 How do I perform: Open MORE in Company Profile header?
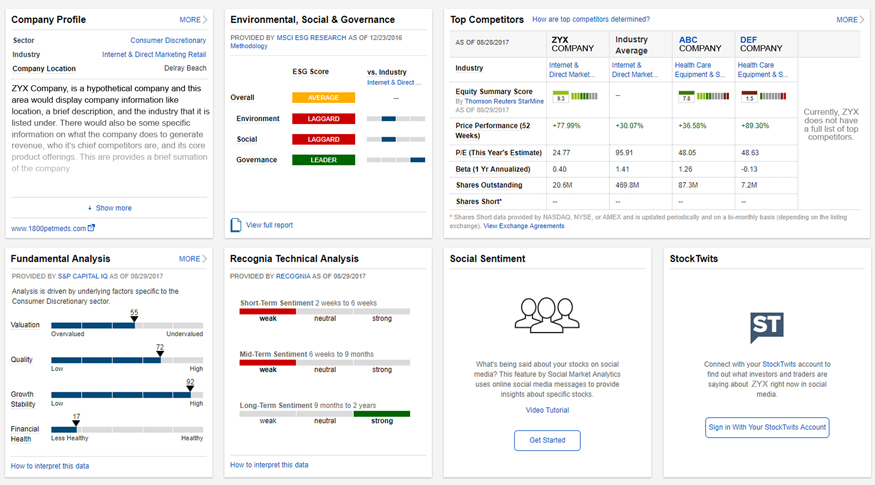click(193, 20)
